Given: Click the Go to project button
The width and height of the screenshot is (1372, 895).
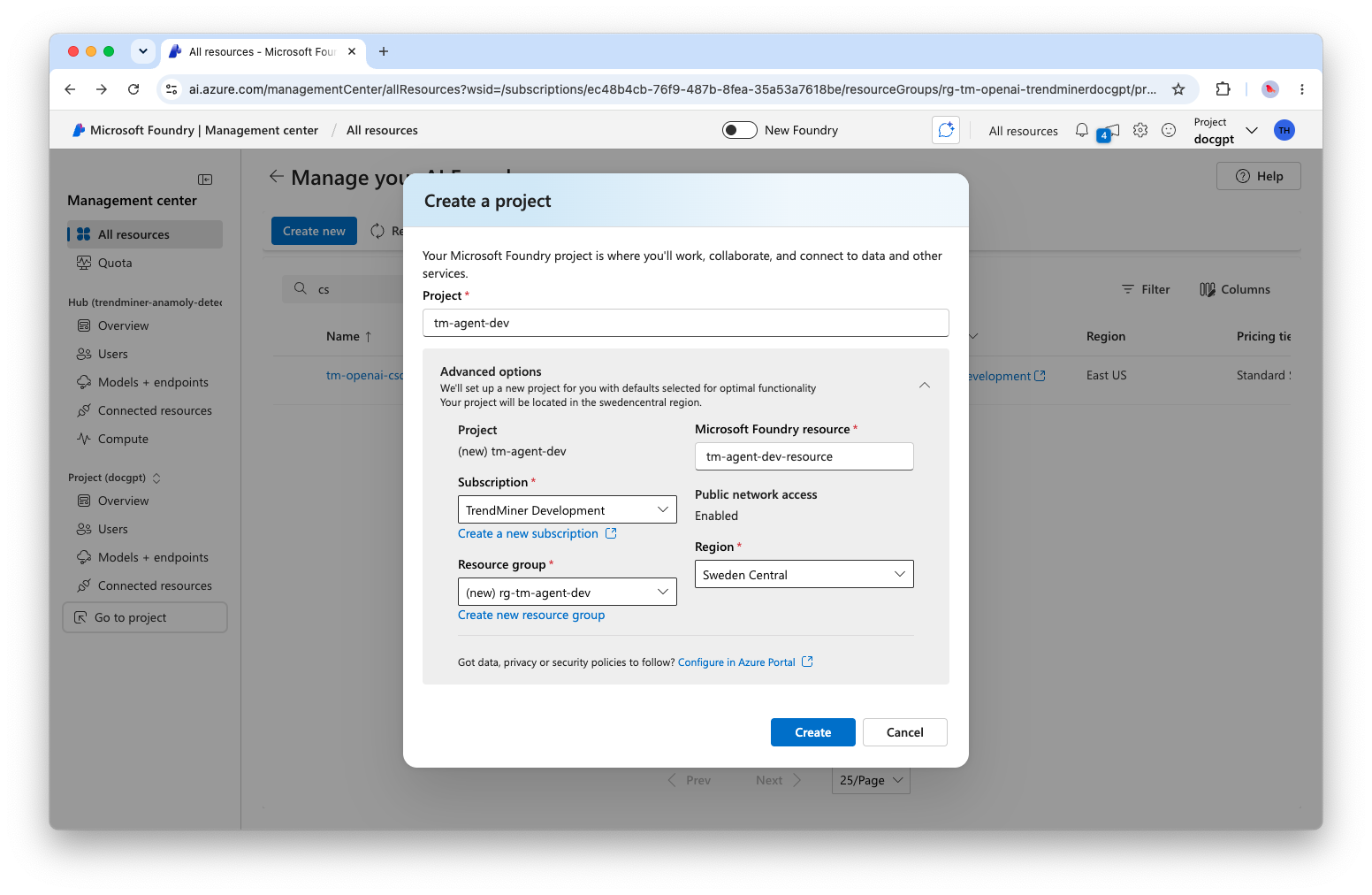Looking at the screenshot, I should click(x=145, y=617).
